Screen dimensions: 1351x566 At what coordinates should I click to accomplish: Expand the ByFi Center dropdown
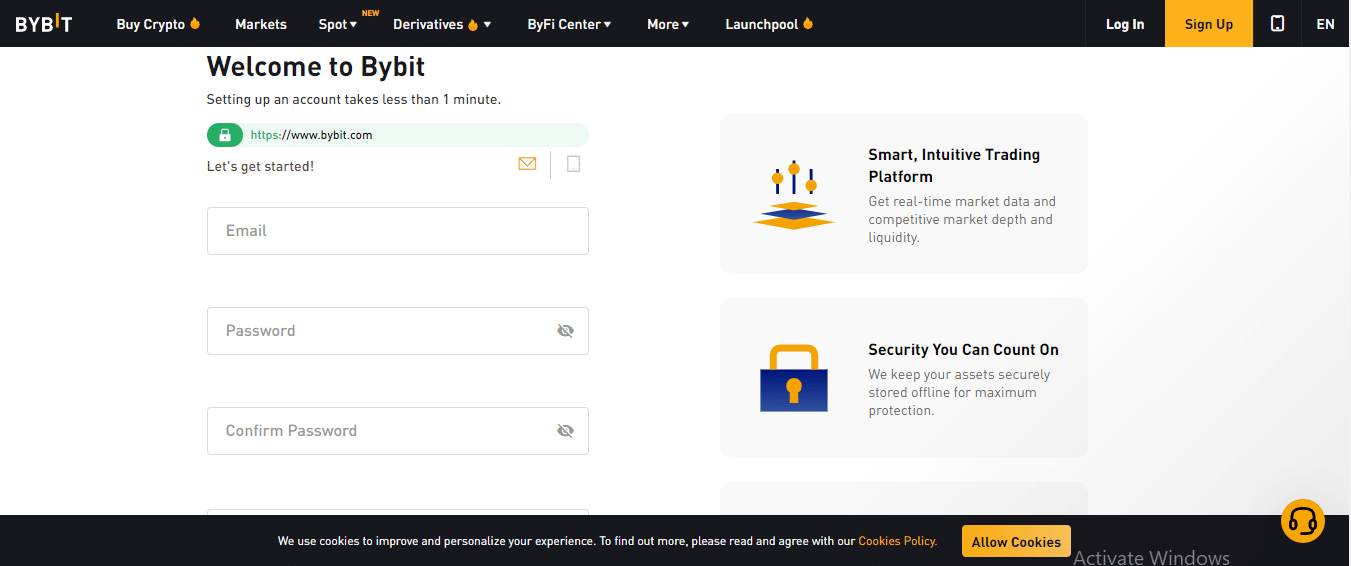coord(569,24)
